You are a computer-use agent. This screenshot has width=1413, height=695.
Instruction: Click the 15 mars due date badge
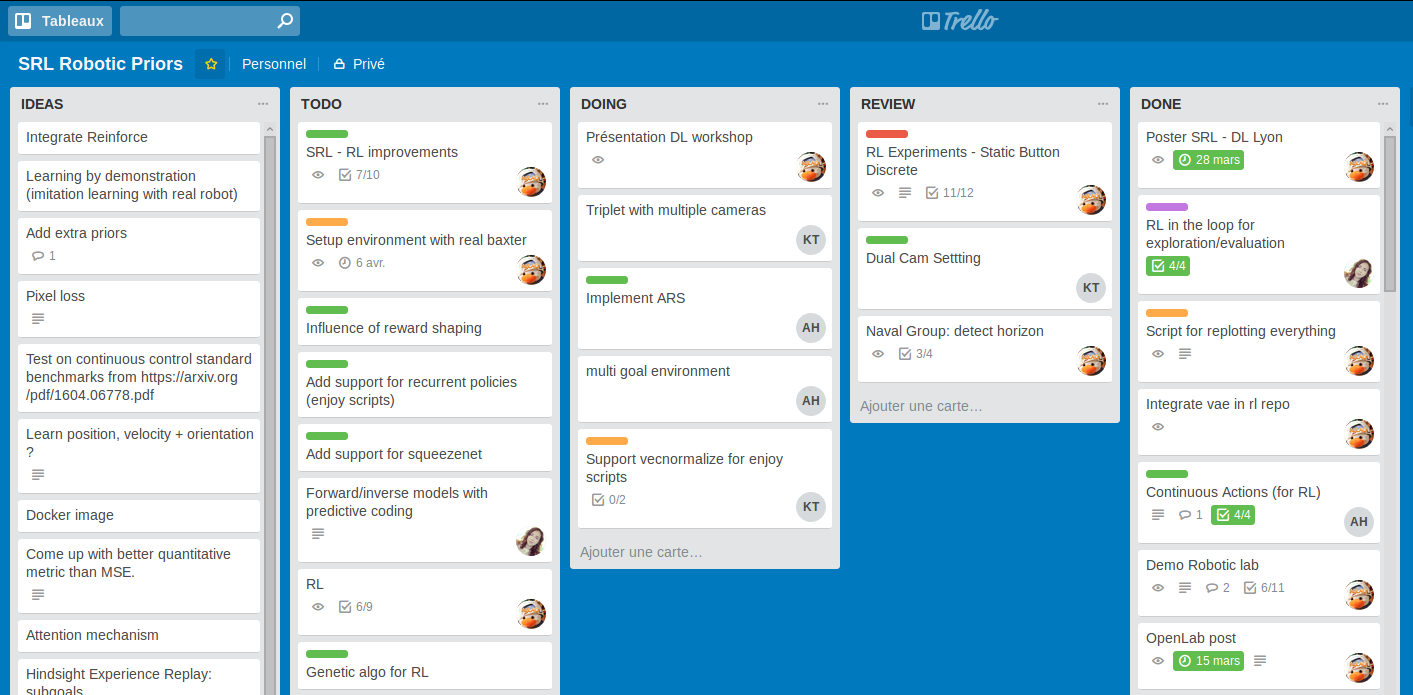1208,661
